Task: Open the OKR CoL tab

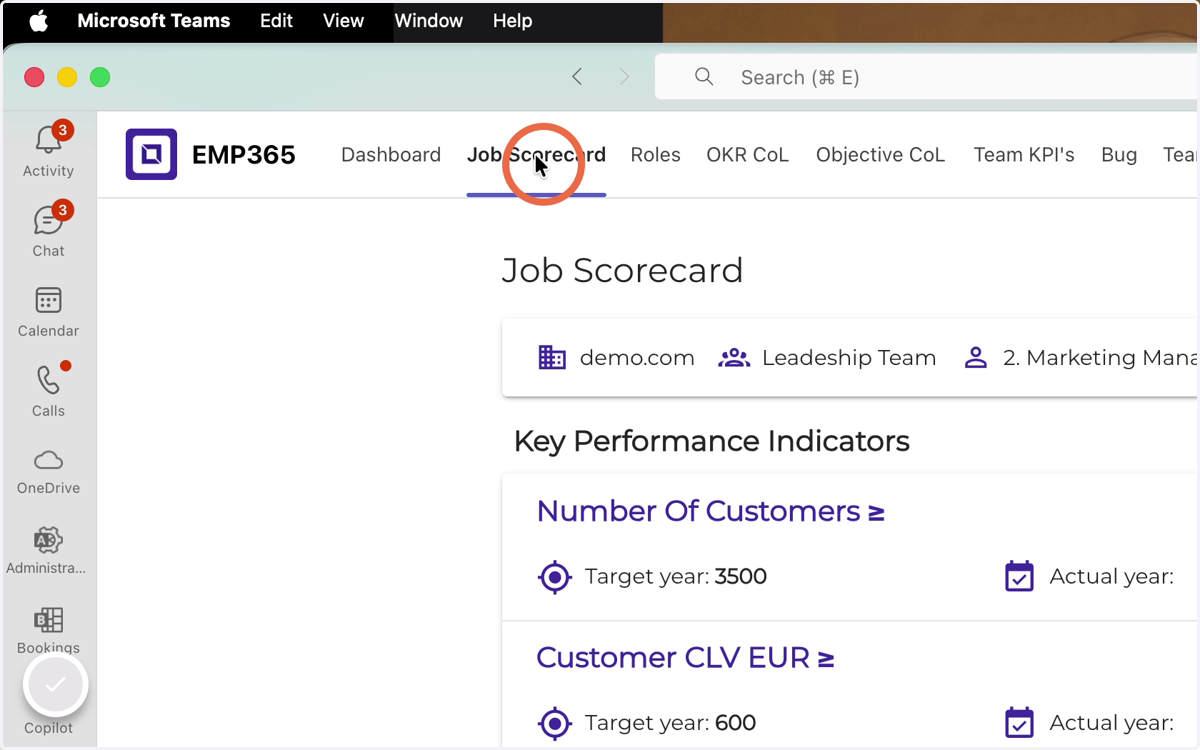Action: click(x=747, y=155)
